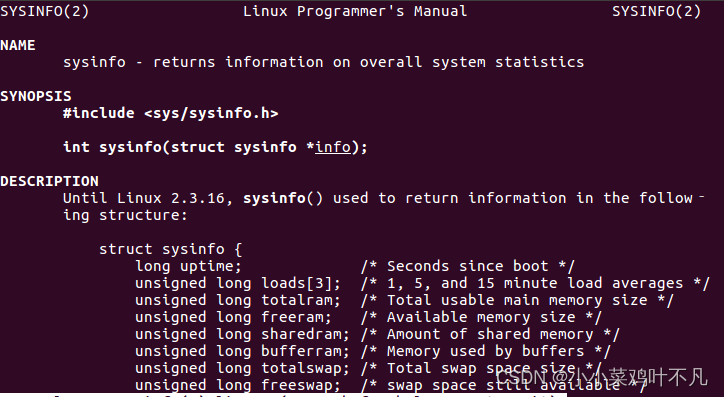Click the right SYSINFO(2) header text
The image size is (724, 397).
pos(656,11)
